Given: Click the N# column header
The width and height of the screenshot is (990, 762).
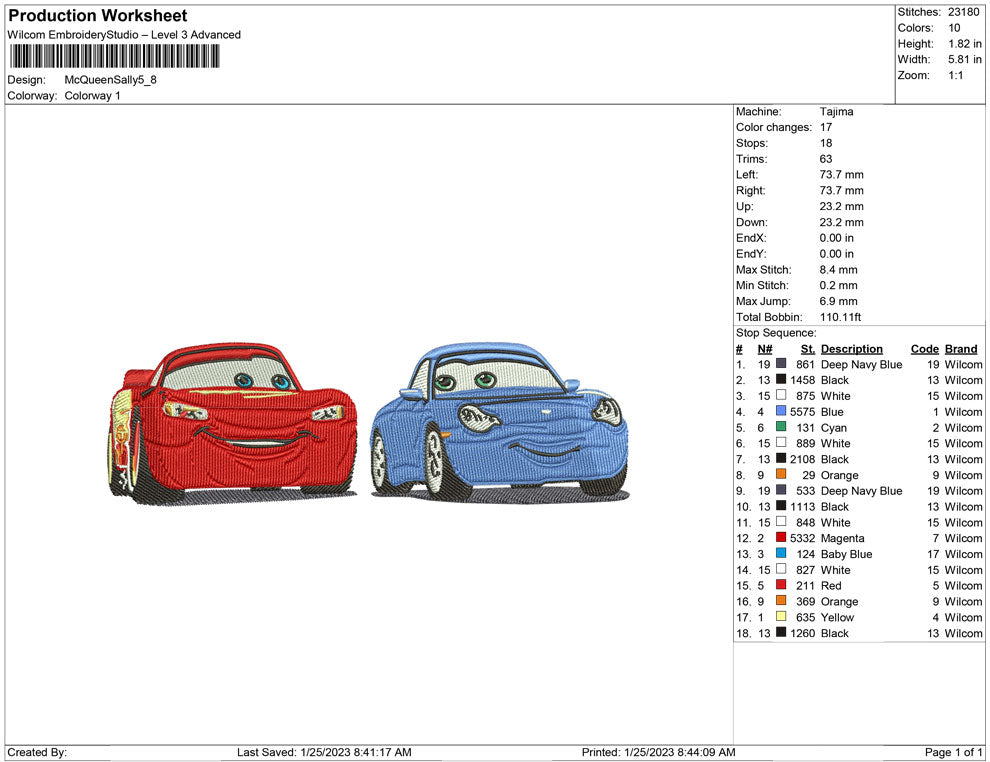Looking at the screenshot, I should 765,349.
